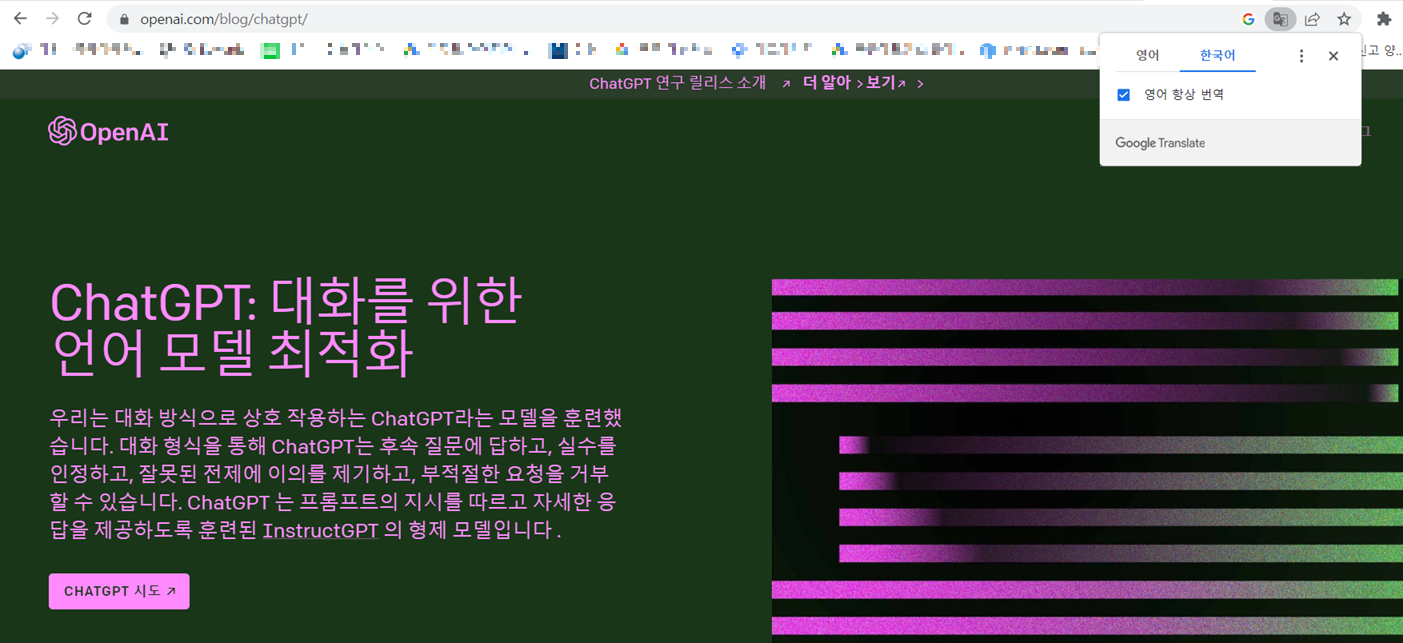Open the browser extensions puzzle icon
The image size is (1403, 643).
click(x=1383, y=18)
